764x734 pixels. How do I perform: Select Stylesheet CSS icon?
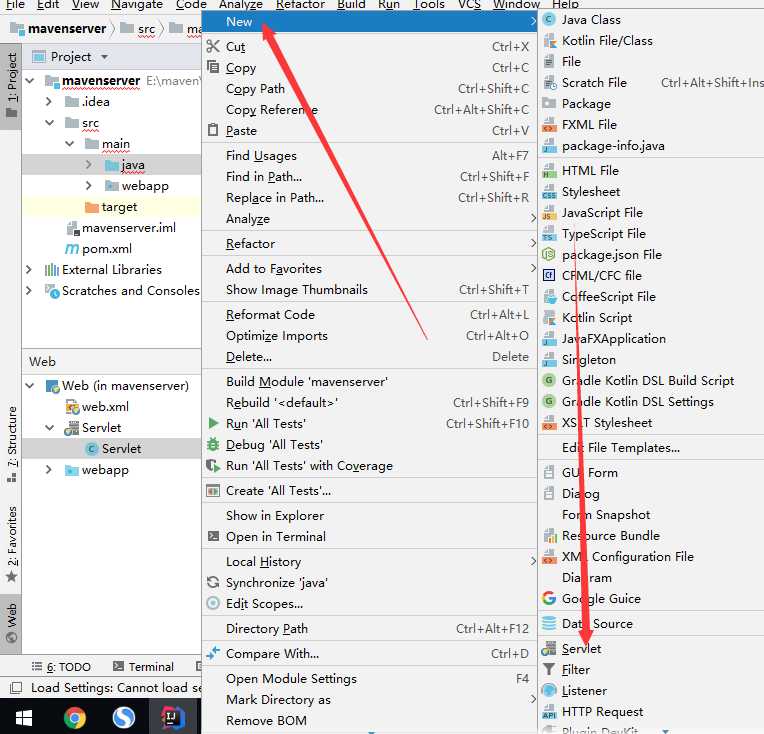[x=550, y=192]
